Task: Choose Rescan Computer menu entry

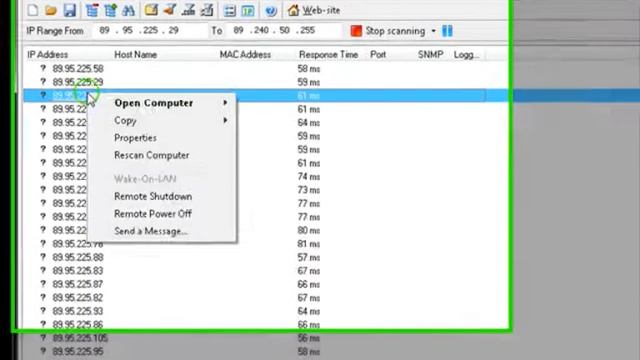Action: click(151, 155)
